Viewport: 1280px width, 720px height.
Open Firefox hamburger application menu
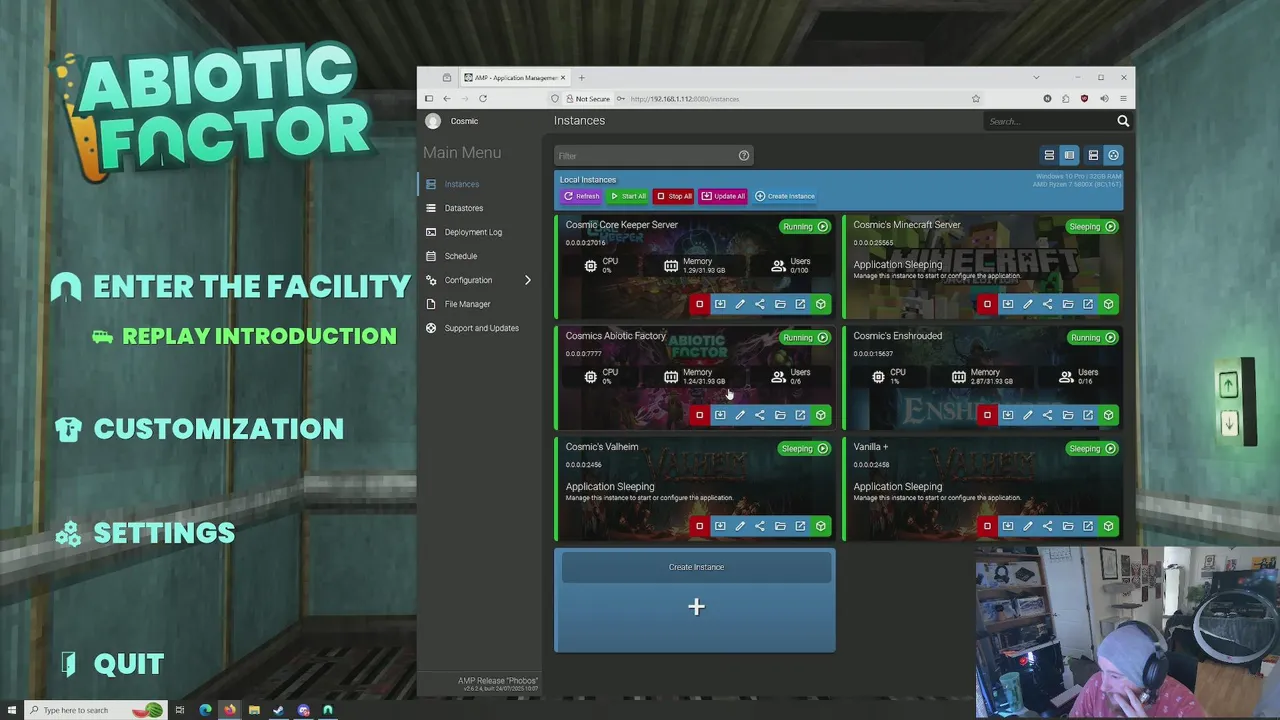pos(1123,99)
